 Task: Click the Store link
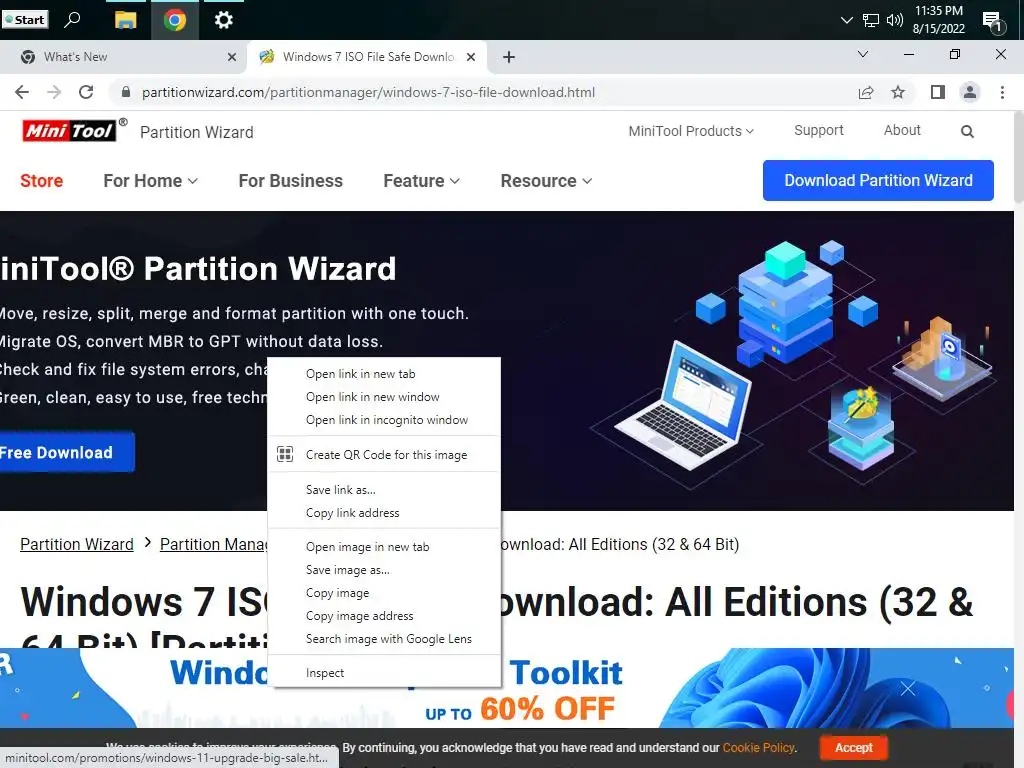[x=41, y=181]
